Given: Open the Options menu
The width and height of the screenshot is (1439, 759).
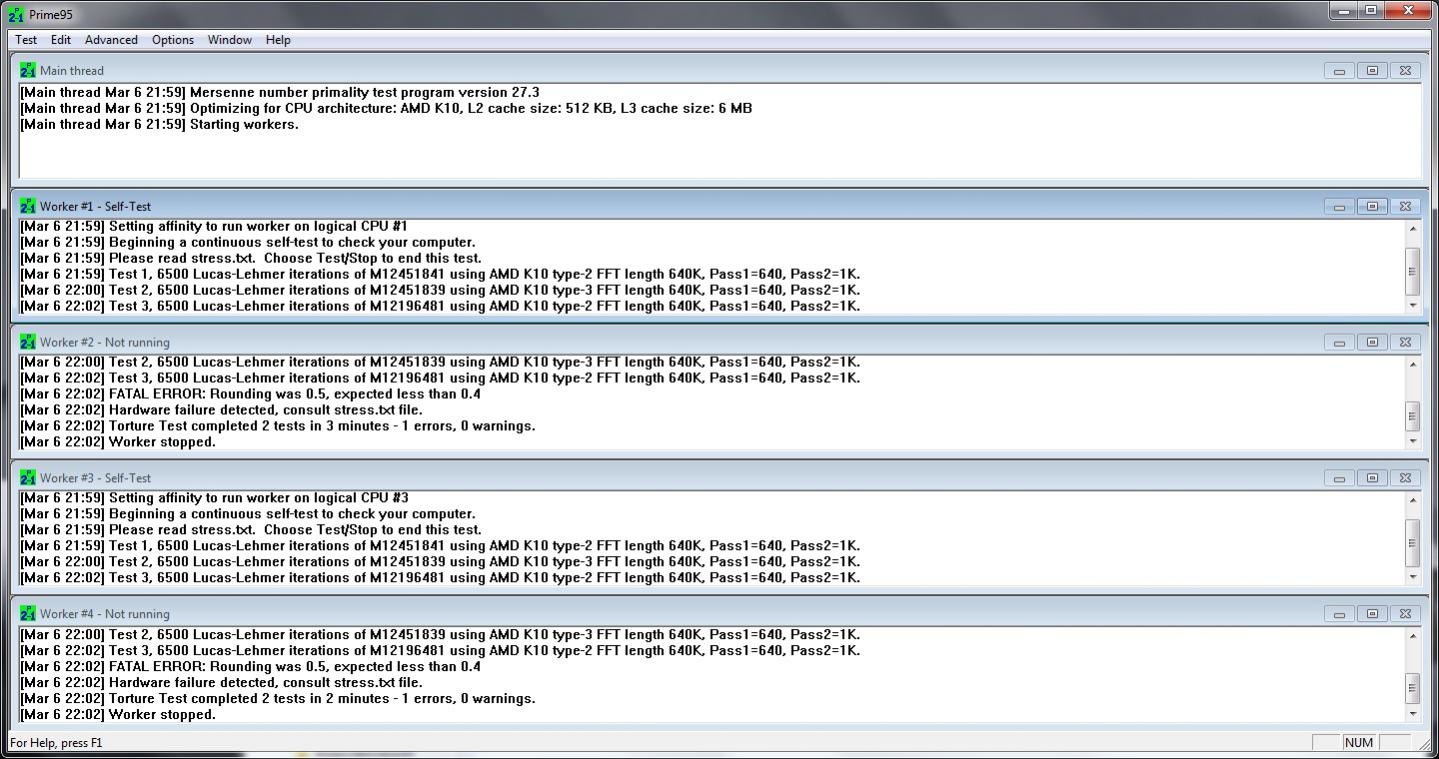Looking at the screenshot, I should pyautogui.click(x=173, y=40).
